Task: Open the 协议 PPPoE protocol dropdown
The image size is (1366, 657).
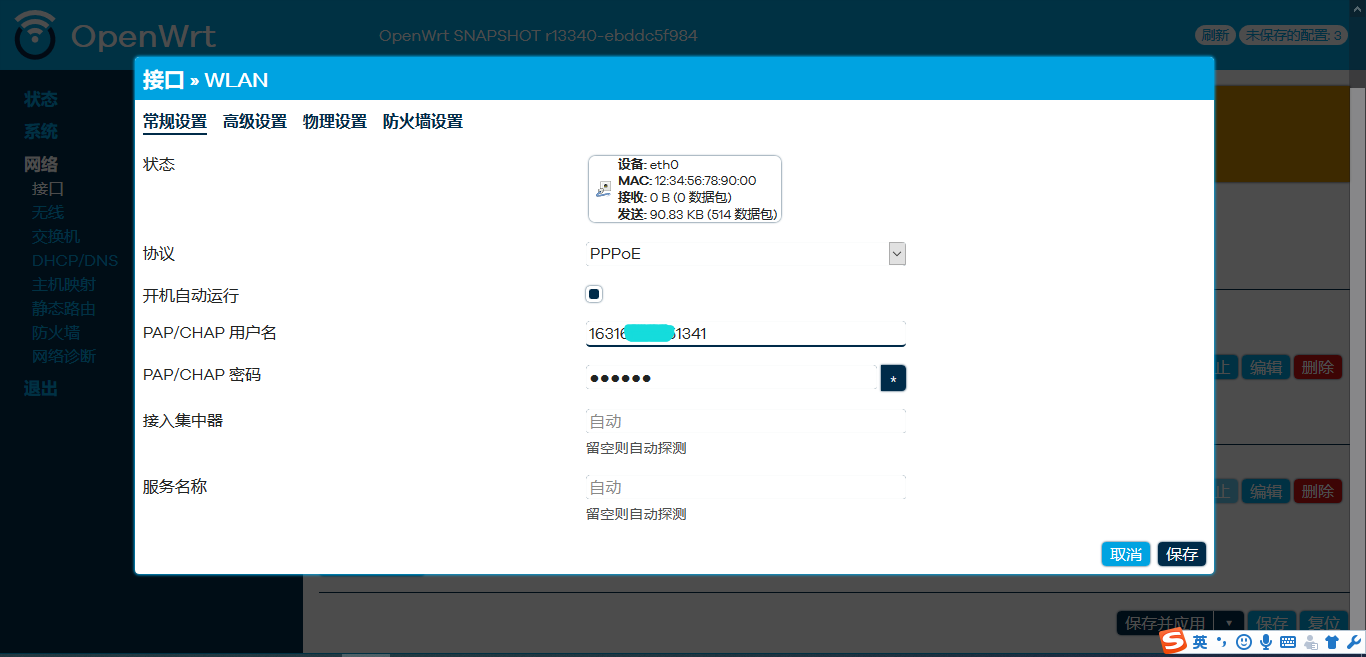Action: pos(746,254)
